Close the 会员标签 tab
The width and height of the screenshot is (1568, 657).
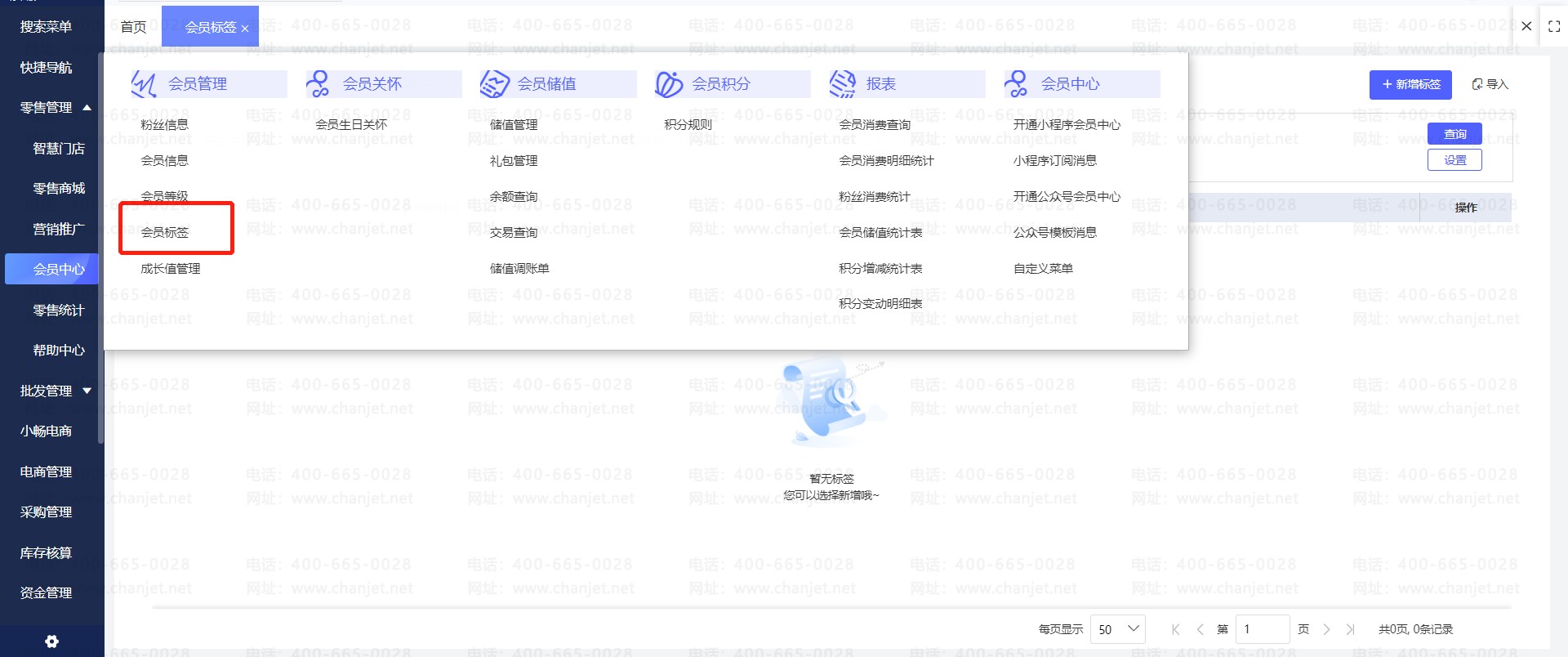(x=245, y=29)
